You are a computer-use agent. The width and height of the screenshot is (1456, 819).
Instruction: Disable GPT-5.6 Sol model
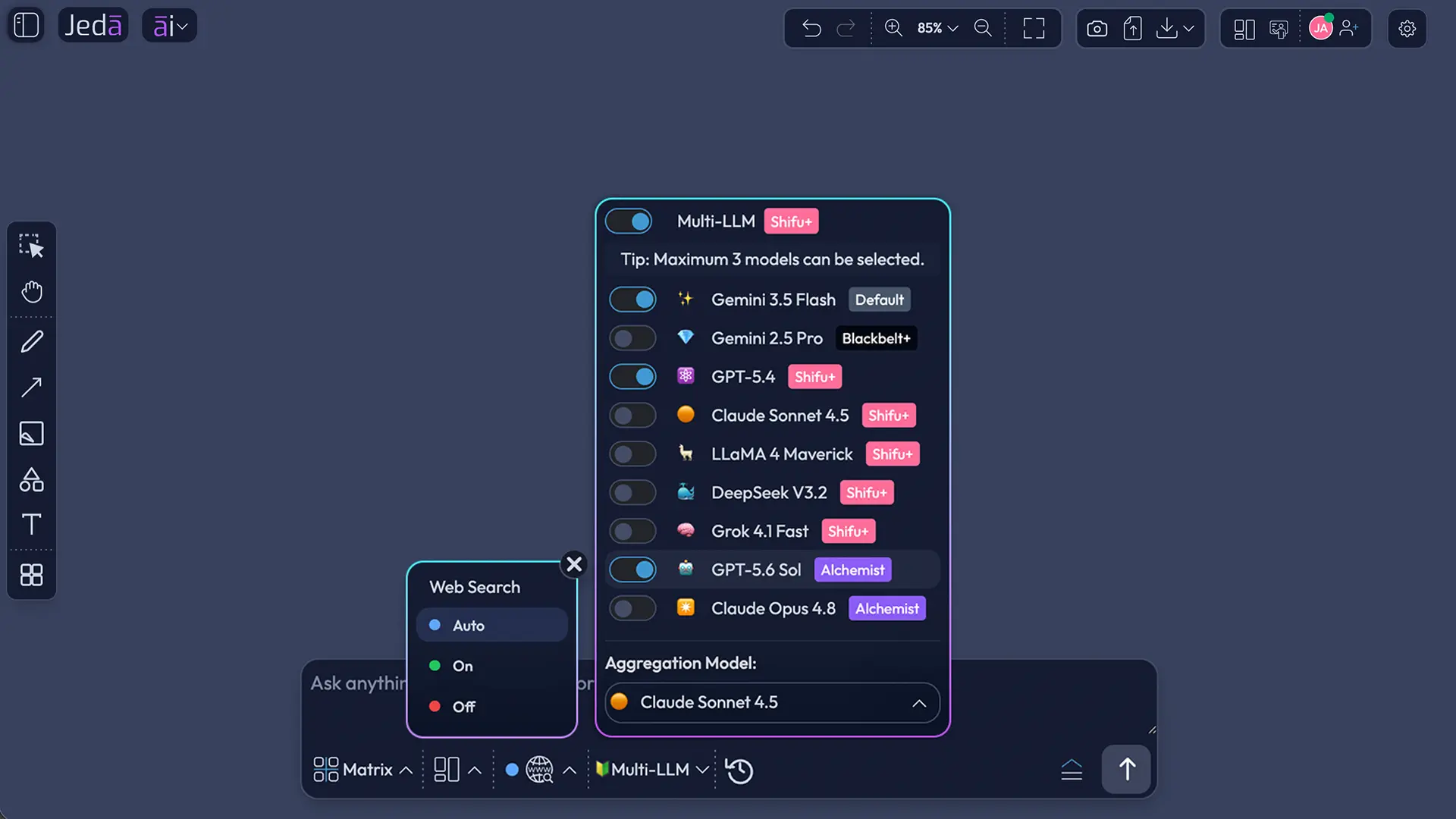coord(632,570)
